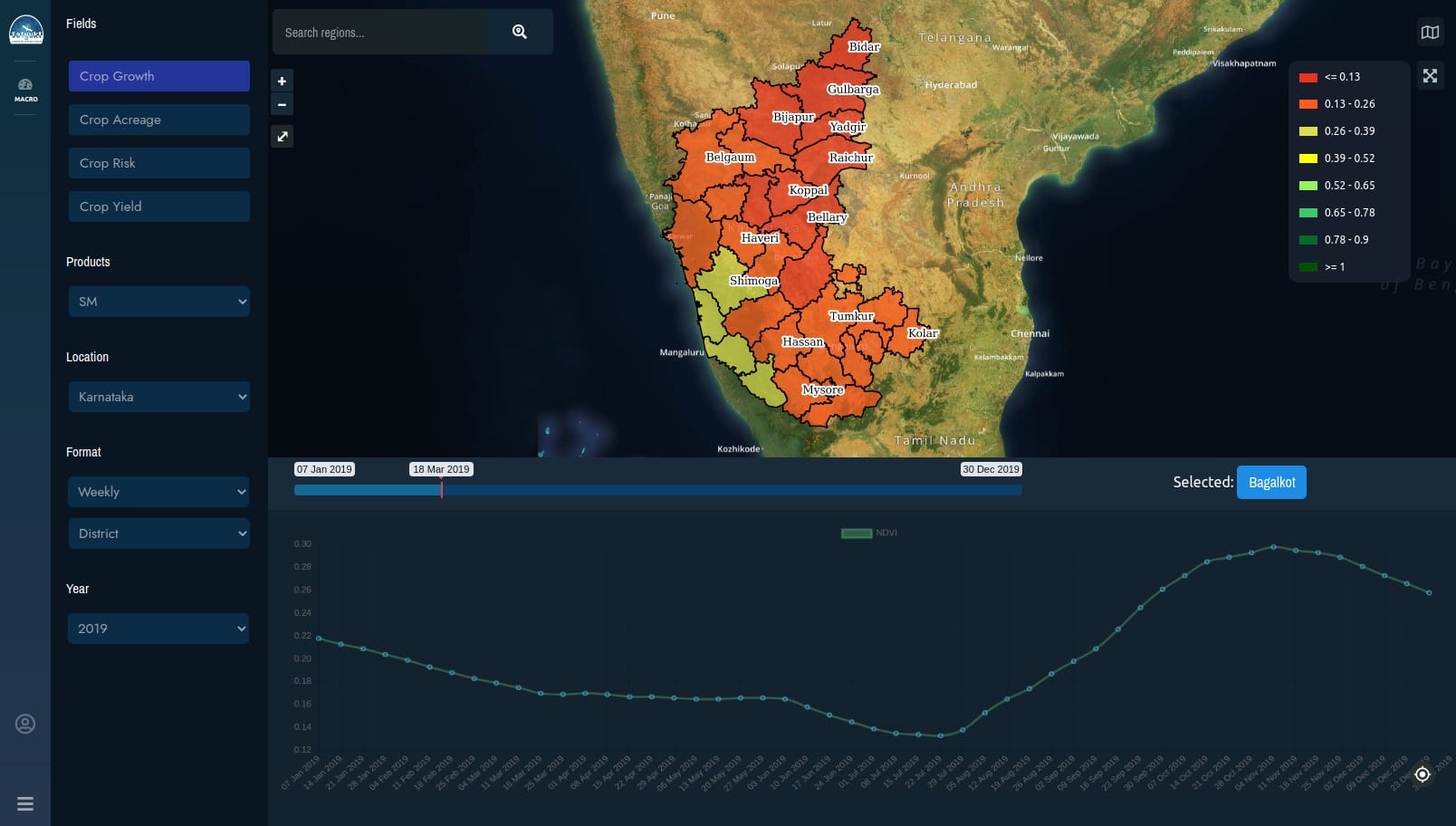Expand the Location dropdown set to Karnataka
This screenshot has height=826, width=1456.
coord(158,397)
